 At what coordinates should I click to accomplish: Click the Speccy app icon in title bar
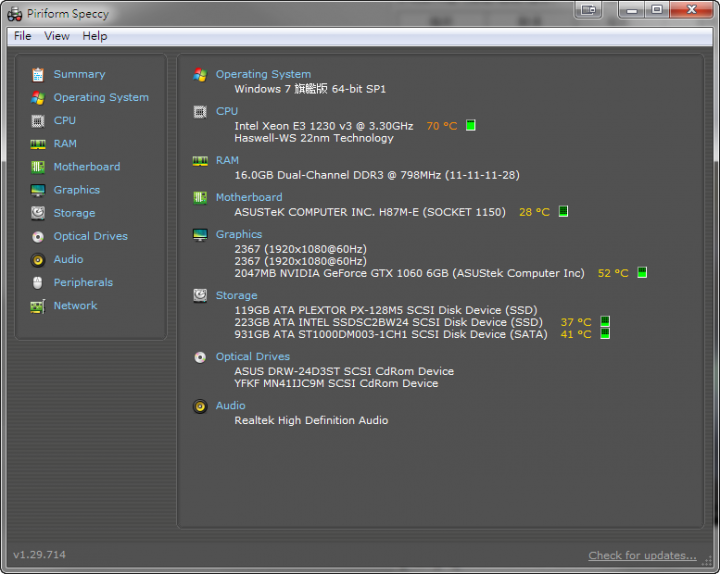pyautogui.click(x=15, y=14)
